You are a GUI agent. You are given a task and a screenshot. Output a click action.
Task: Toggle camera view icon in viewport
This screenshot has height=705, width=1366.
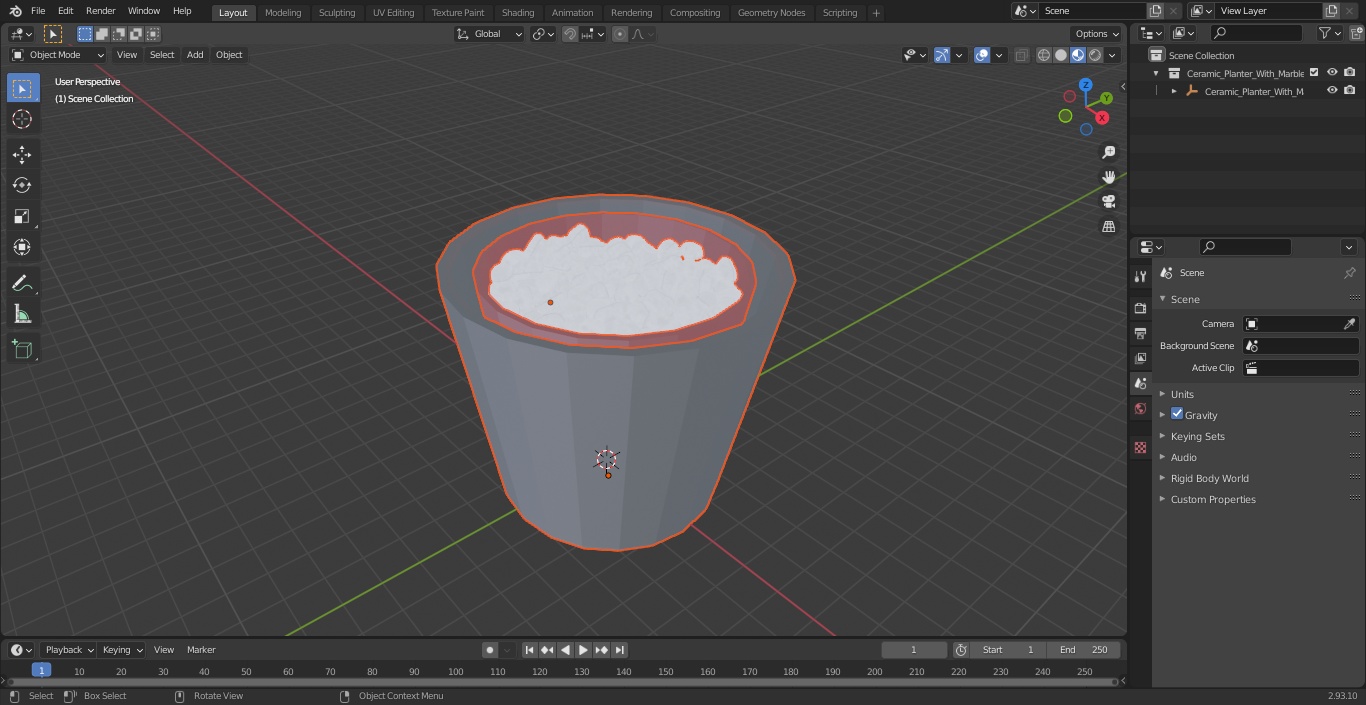pos(1108,202)
